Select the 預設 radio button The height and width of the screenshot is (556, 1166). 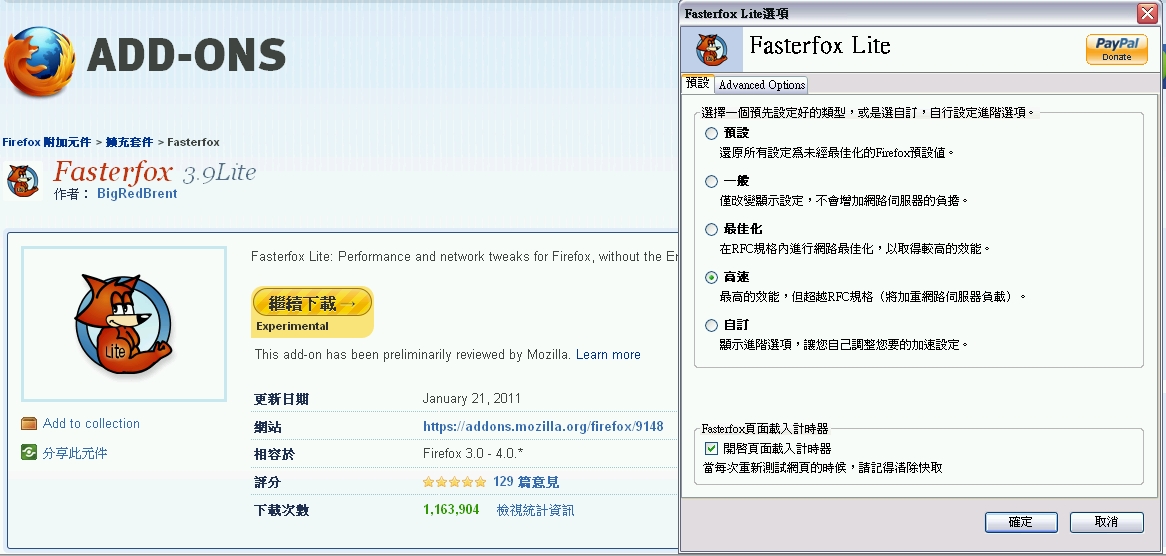(711, 133)
